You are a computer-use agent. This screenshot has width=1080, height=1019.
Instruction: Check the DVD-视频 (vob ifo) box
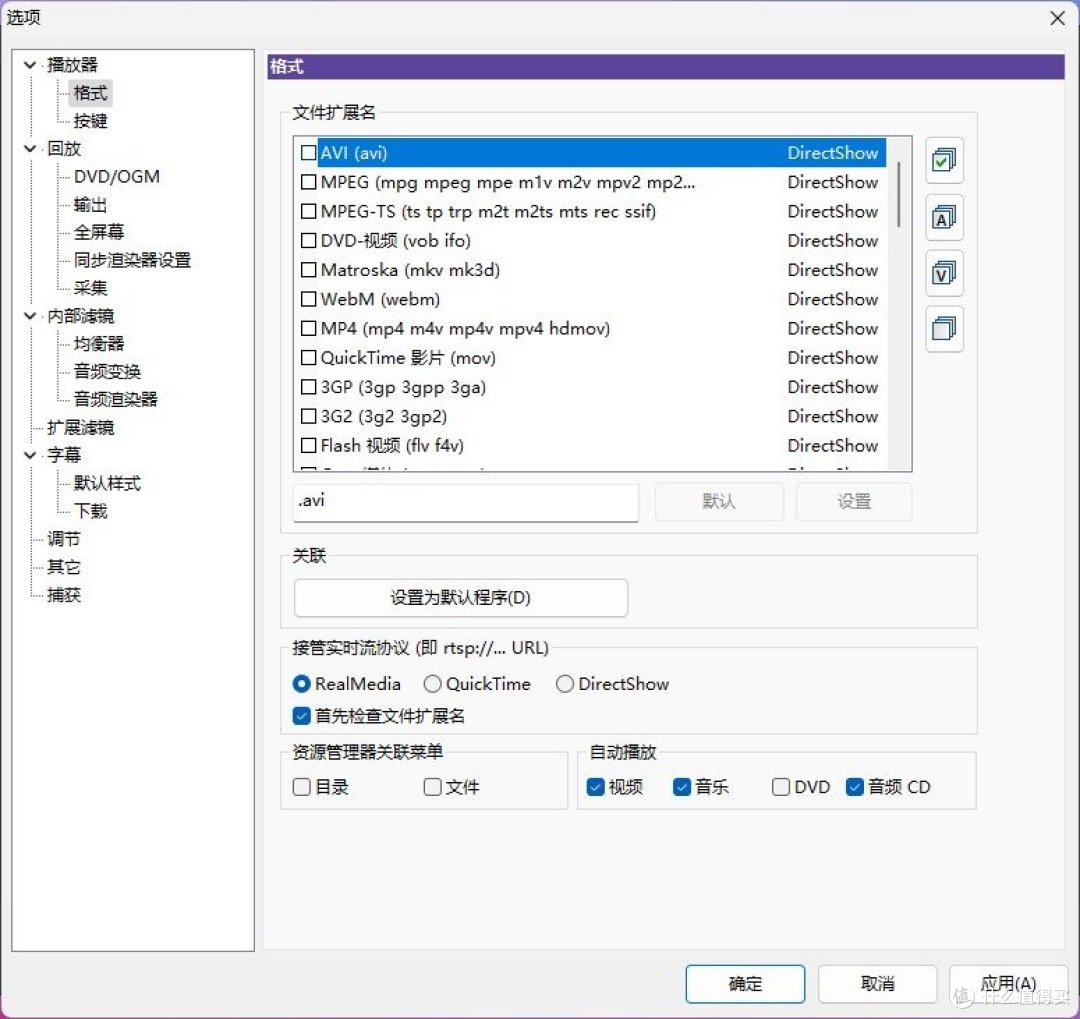(x=309, y=240)
